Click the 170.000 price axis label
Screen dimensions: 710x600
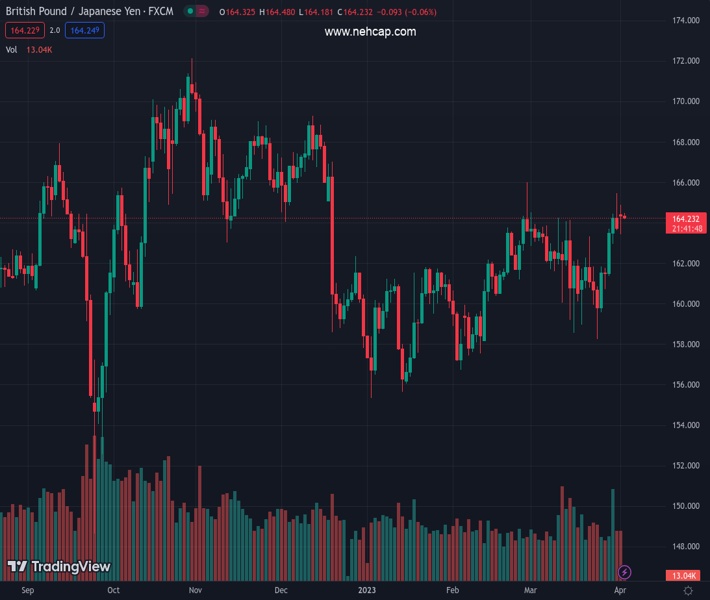pos(686,101)
